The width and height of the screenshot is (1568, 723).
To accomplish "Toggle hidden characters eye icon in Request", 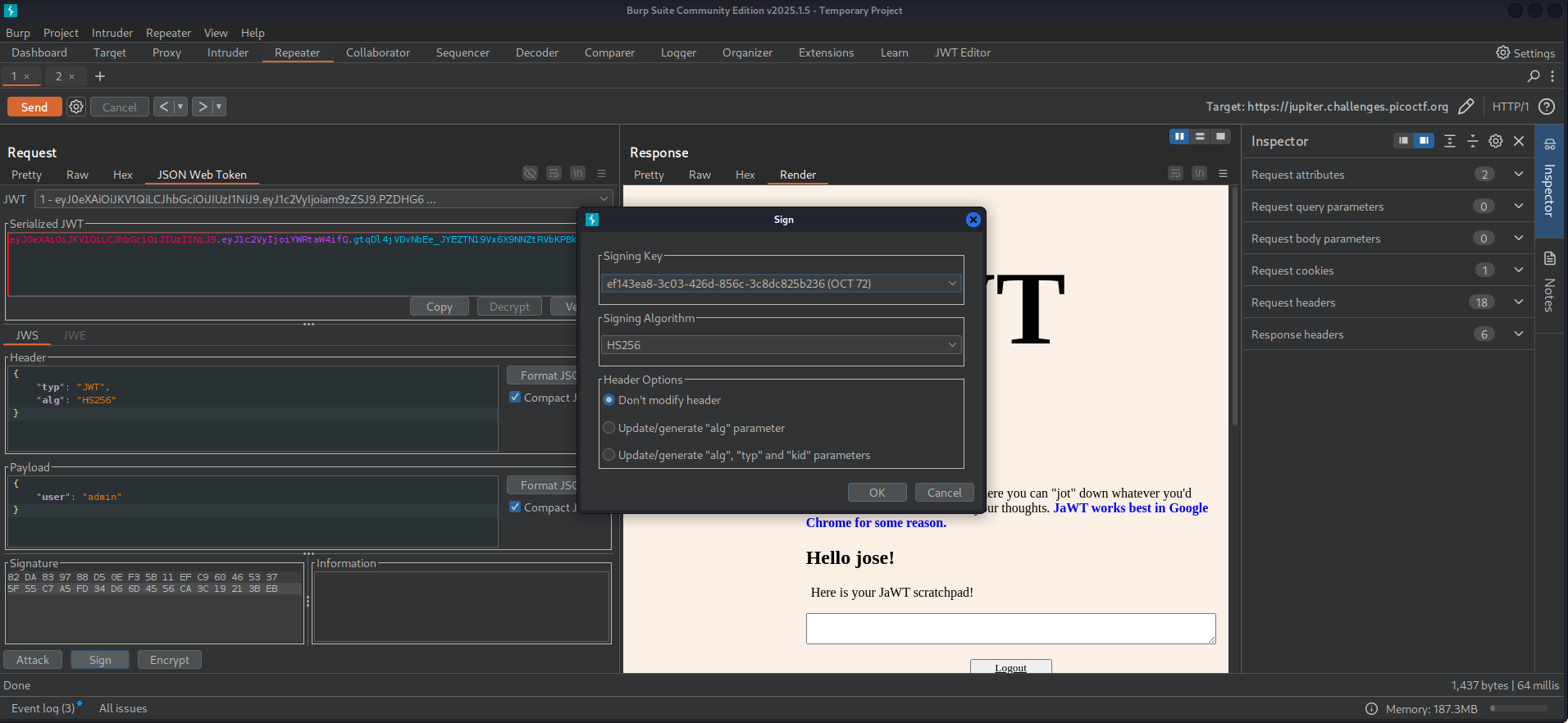I will 531,173.
